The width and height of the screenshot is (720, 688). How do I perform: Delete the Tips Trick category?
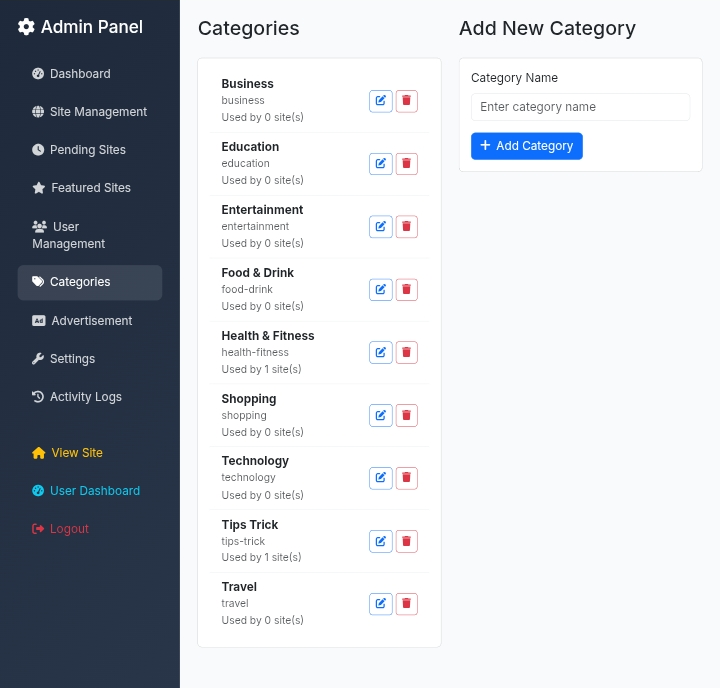[406, 541]
